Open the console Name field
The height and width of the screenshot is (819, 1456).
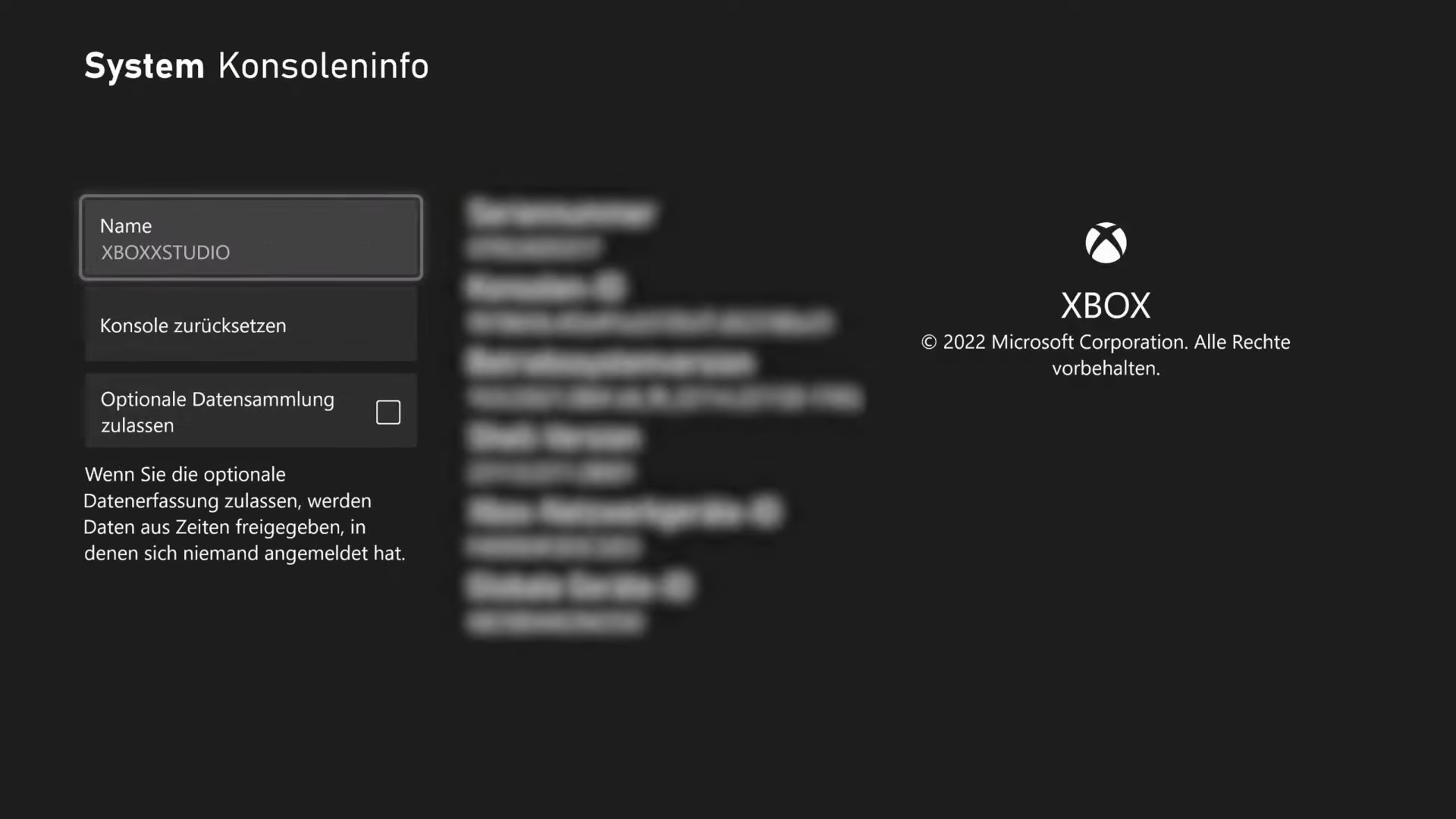[x=251, y=238]
